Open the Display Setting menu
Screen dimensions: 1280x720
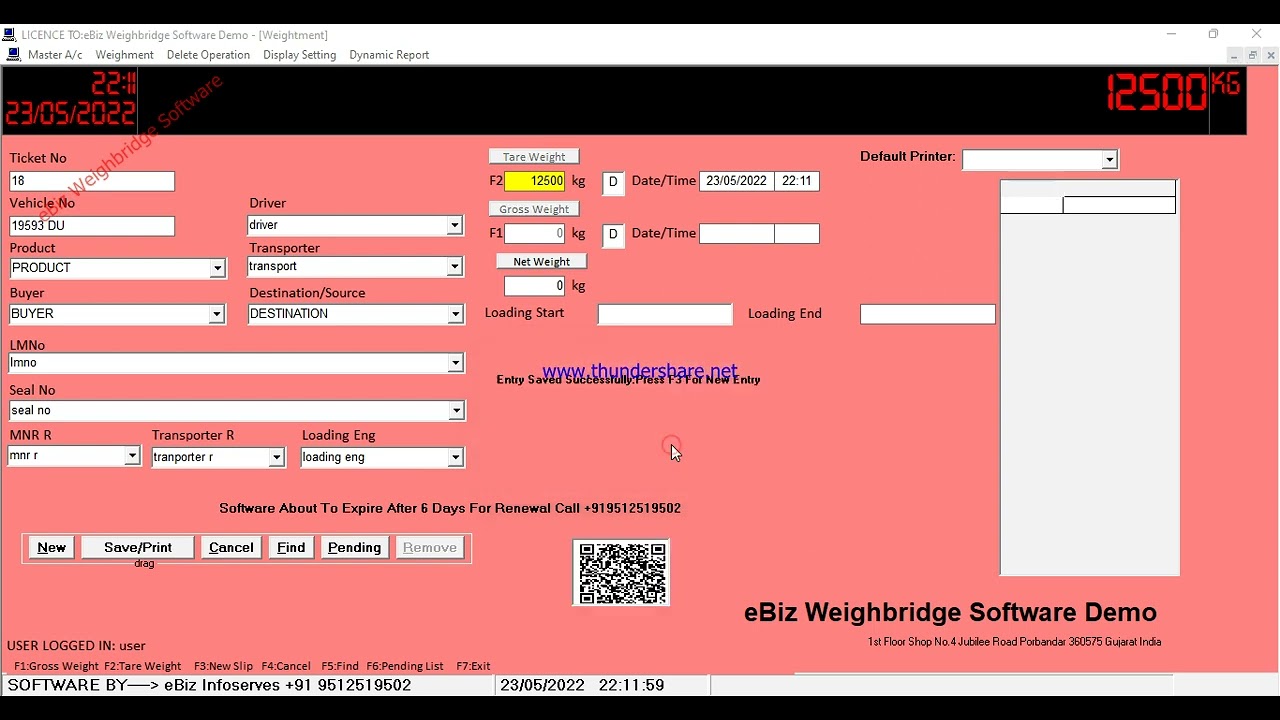[x=299, y=55]
